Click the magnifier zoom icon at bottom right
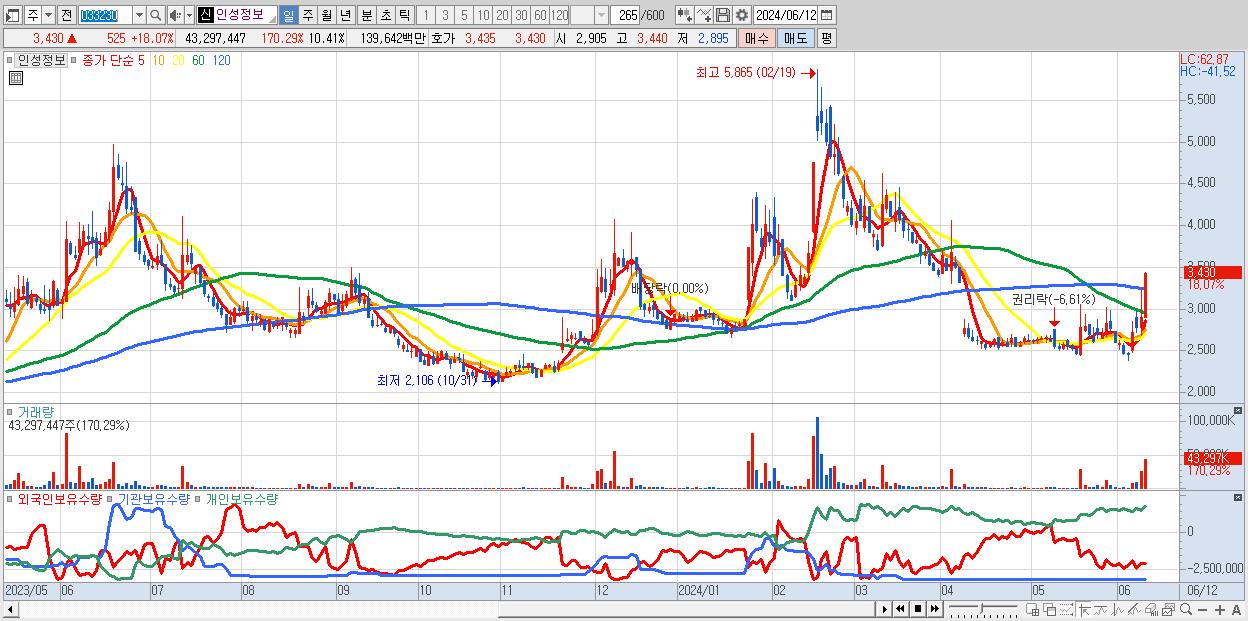The image size is (1248, 621). coord(1186,609)
